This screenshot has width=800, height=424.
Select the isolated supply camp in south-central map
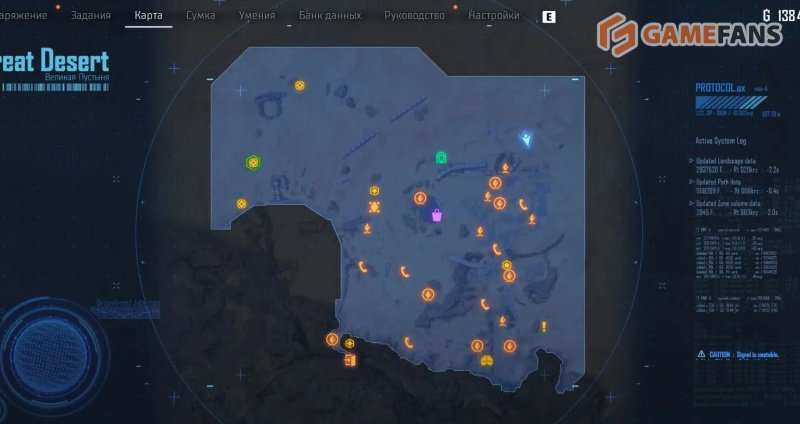pos(428,294)
